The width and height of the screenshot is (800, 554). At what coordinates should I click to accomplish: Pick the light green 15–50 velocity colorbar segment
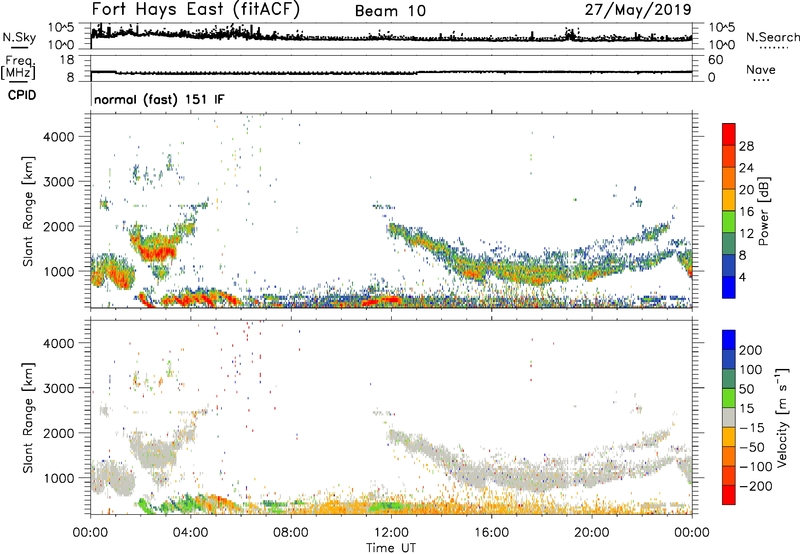point(729,398)
